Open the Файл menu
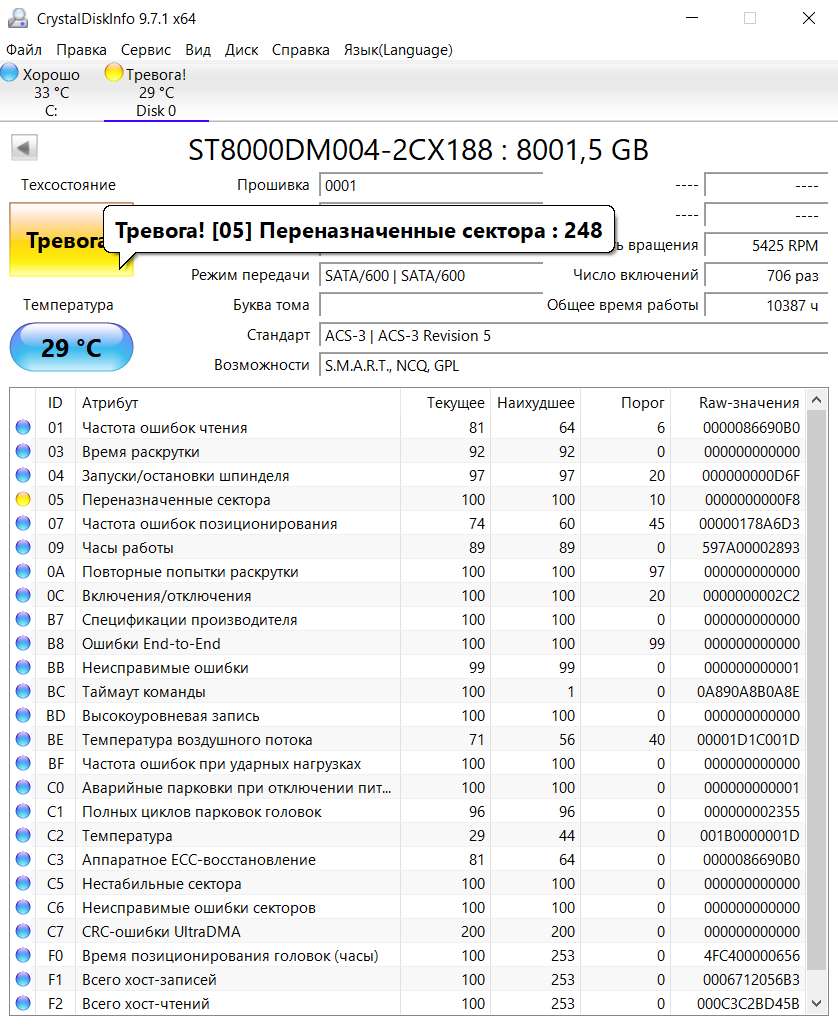Screen dimensions: 838x1025 tap(24, 49)
